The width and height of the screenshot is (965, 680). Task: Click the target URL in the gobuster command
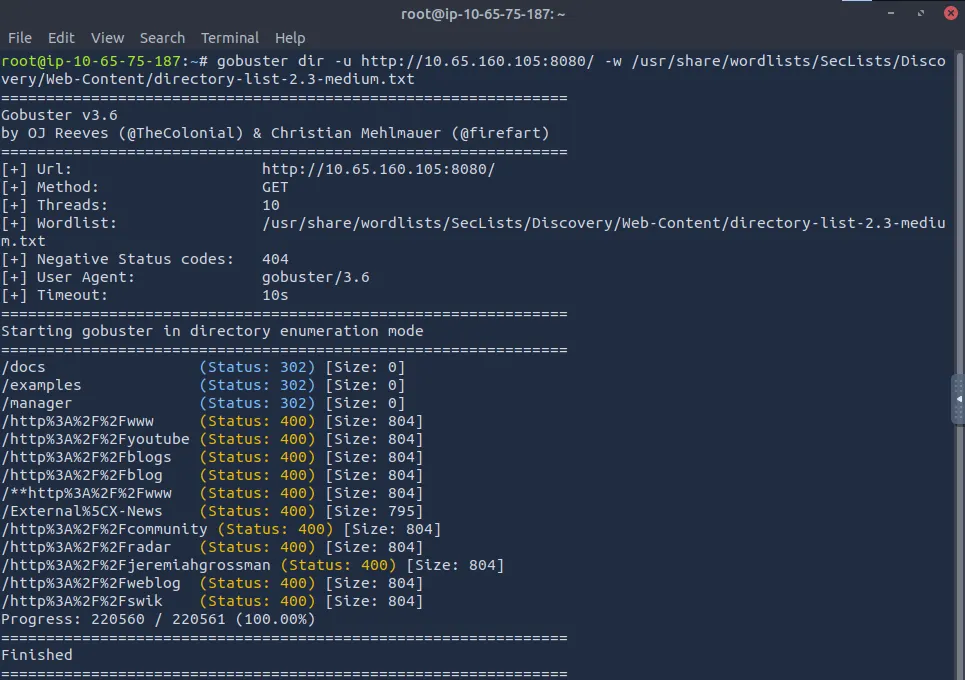[x=478, y=61]
